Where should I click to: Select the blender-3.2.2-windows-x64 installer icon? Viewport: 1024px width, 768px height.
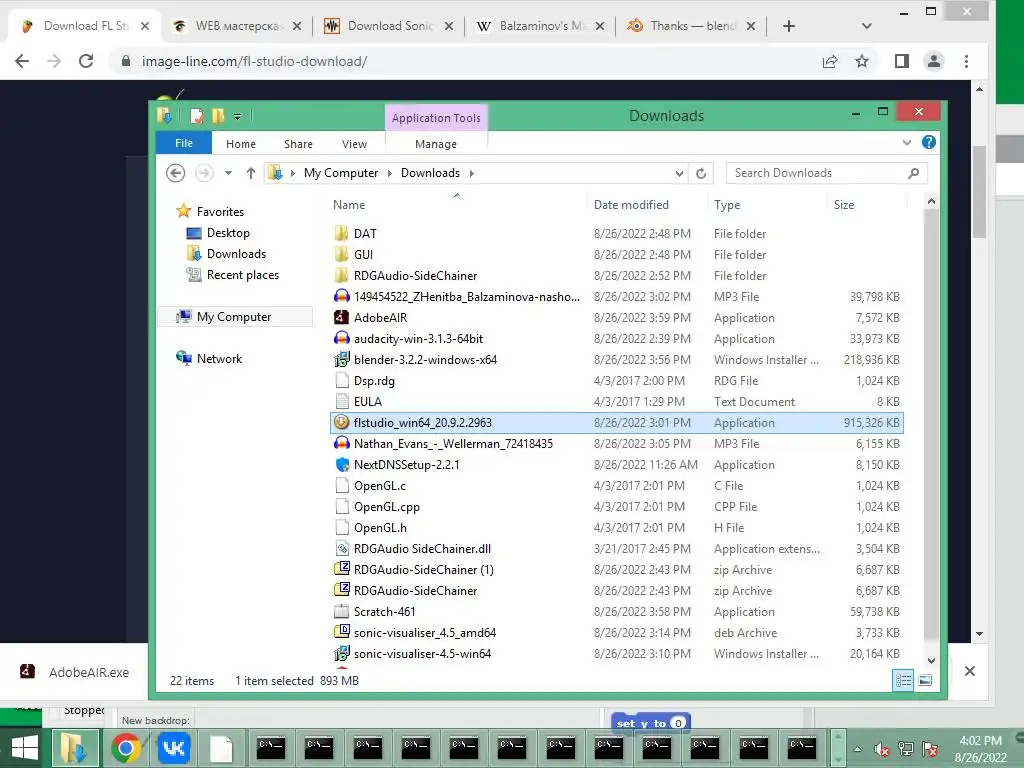click(x=341, y=359)
